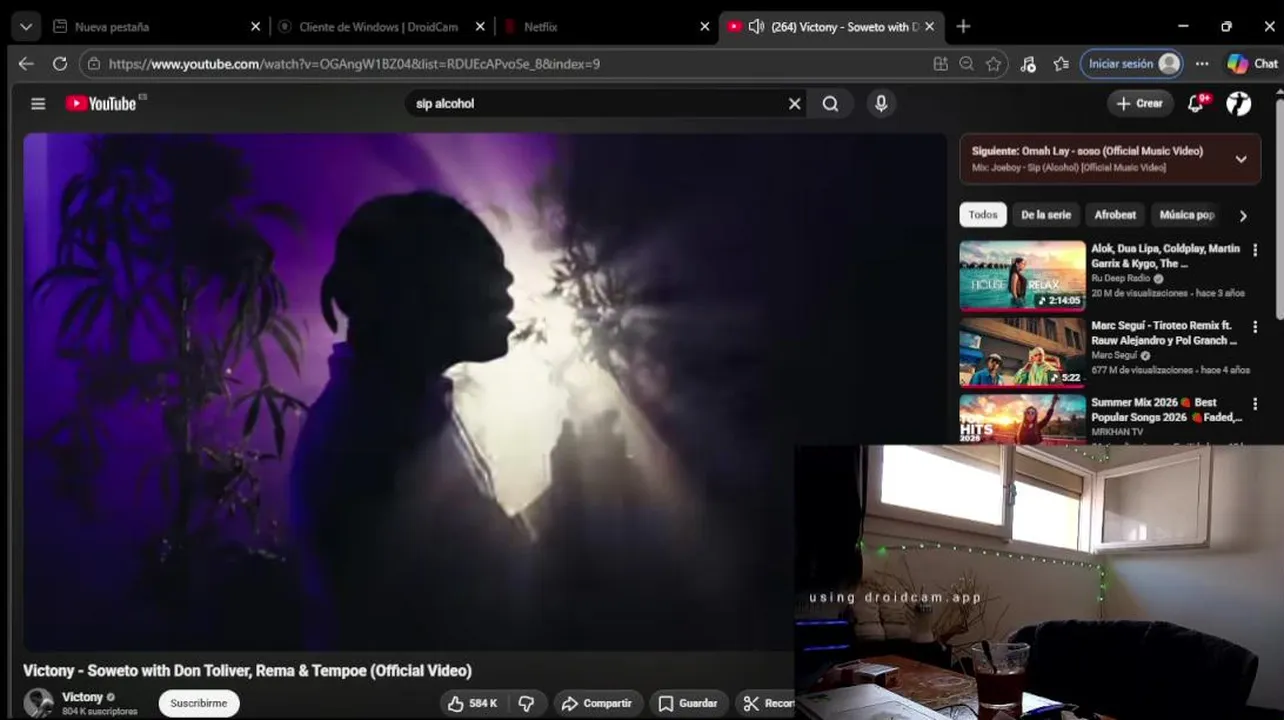
Task: Open a new browser tab
Action: [x=963, y=27]
